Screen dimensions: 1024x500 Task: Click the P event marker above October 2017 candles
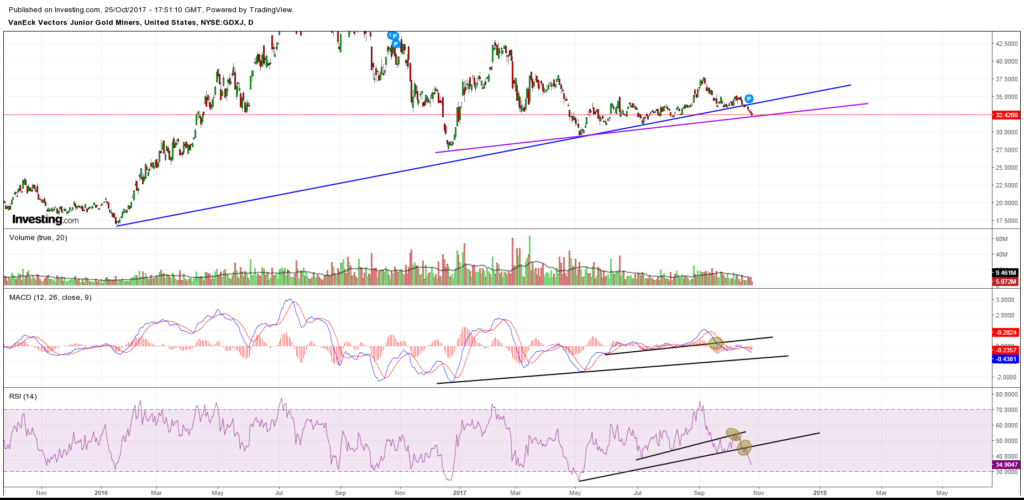pyautogui.click(x=749, y=98)
